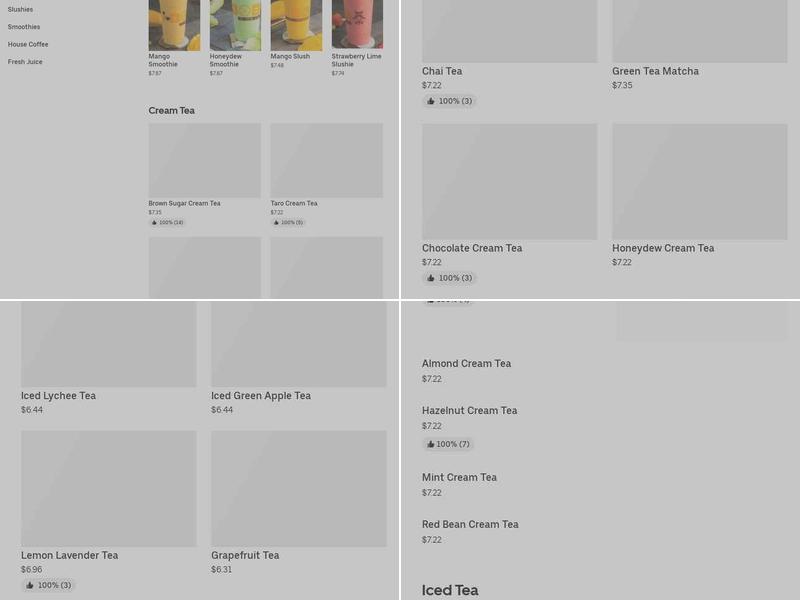The height and width of the screenshot is (600, 800).
Task: Choose Almond Cream Tea from list
Action: 466,371
